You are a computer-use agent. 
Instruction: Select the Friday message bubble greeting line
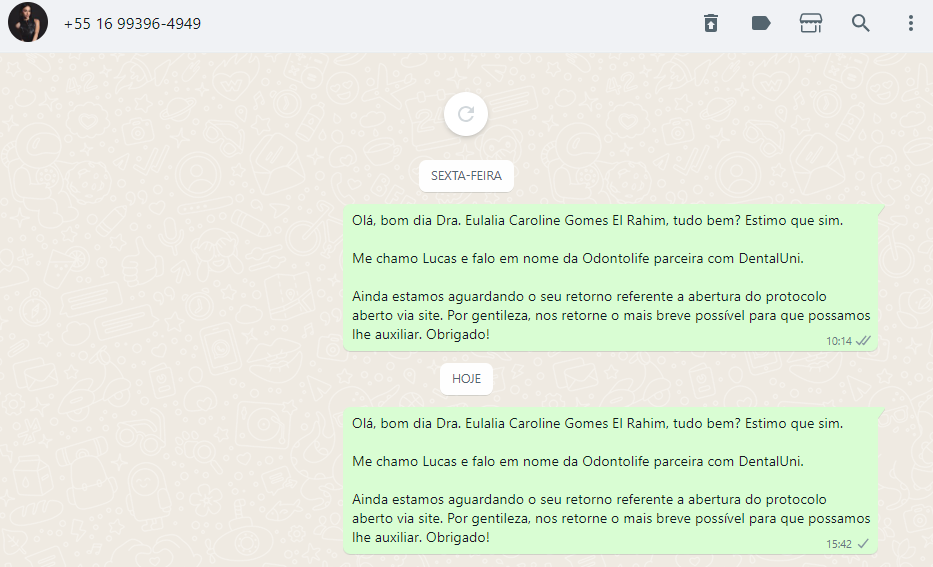click(597, 221)
